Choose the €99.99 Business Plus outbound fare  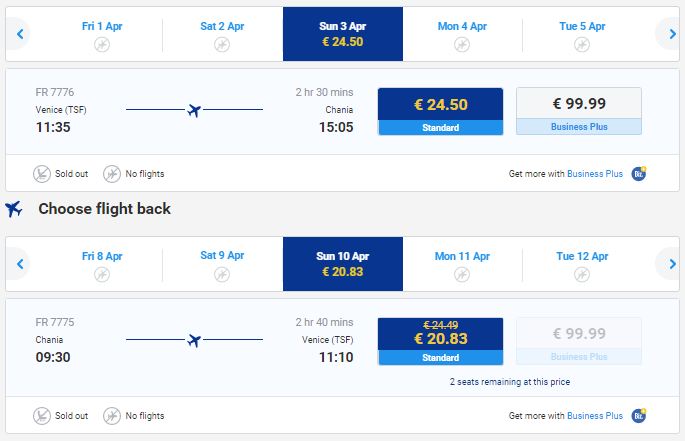(x=579, y=111)
